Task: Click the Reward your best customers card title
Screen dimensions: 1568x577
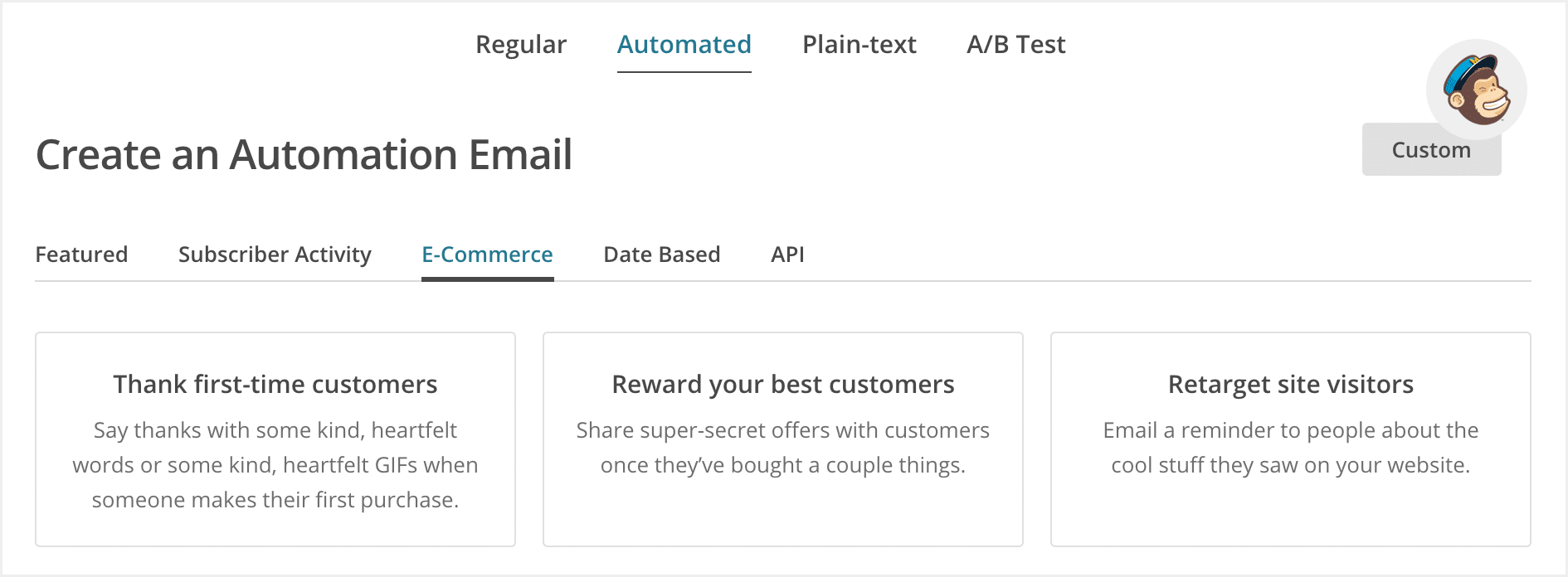Action: pos(782,384)
